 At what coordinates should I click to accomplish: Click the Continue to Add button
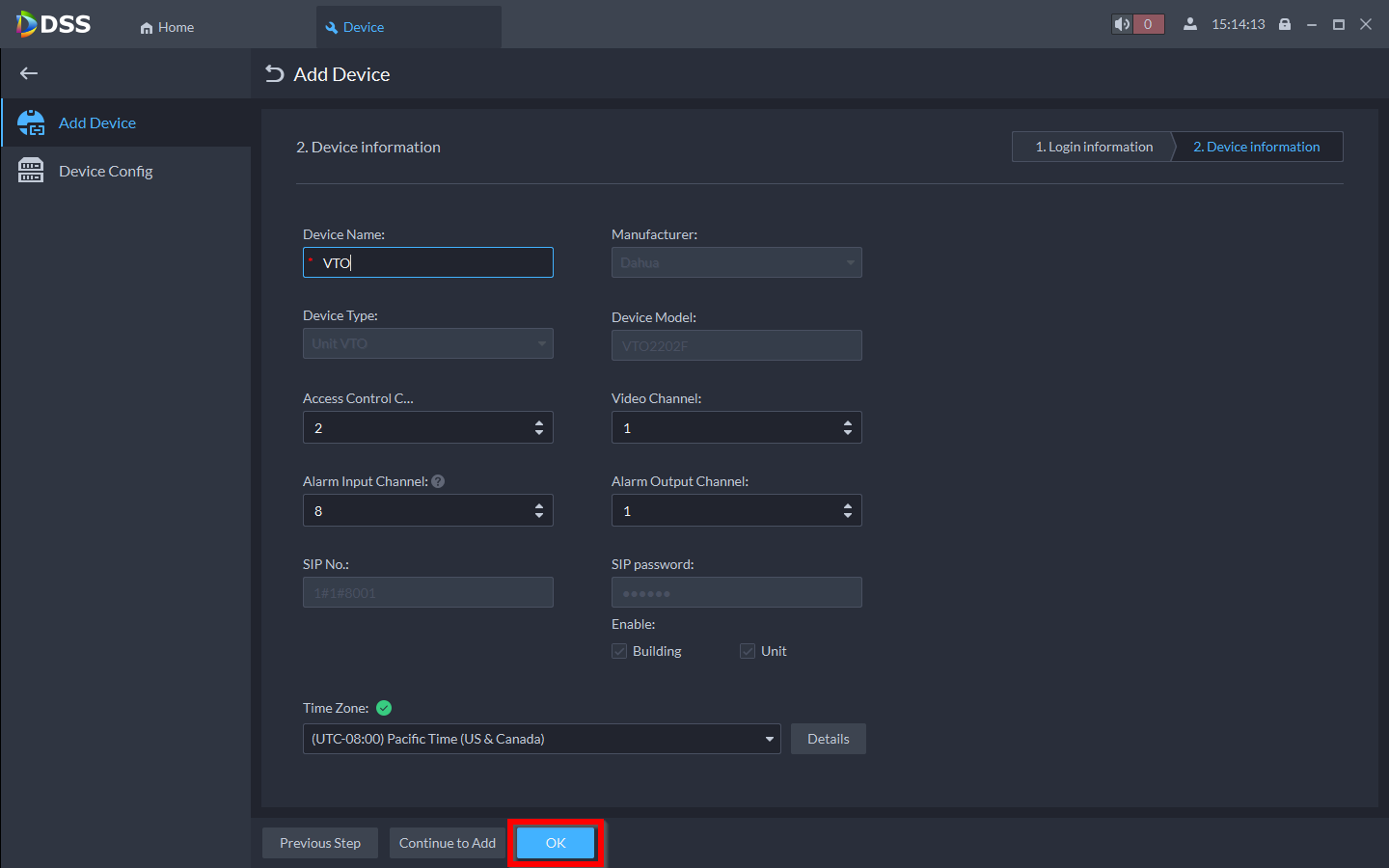pos(448,843)
